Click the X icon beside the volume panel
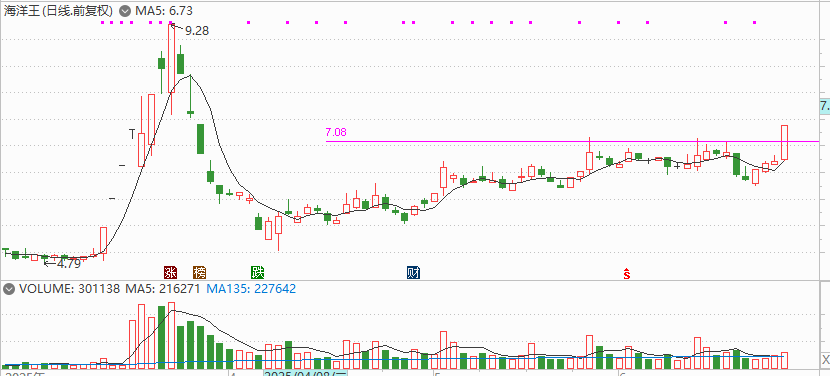Image resolution: width=830 pixels, height=376 pixels. (x=826, y=360)
